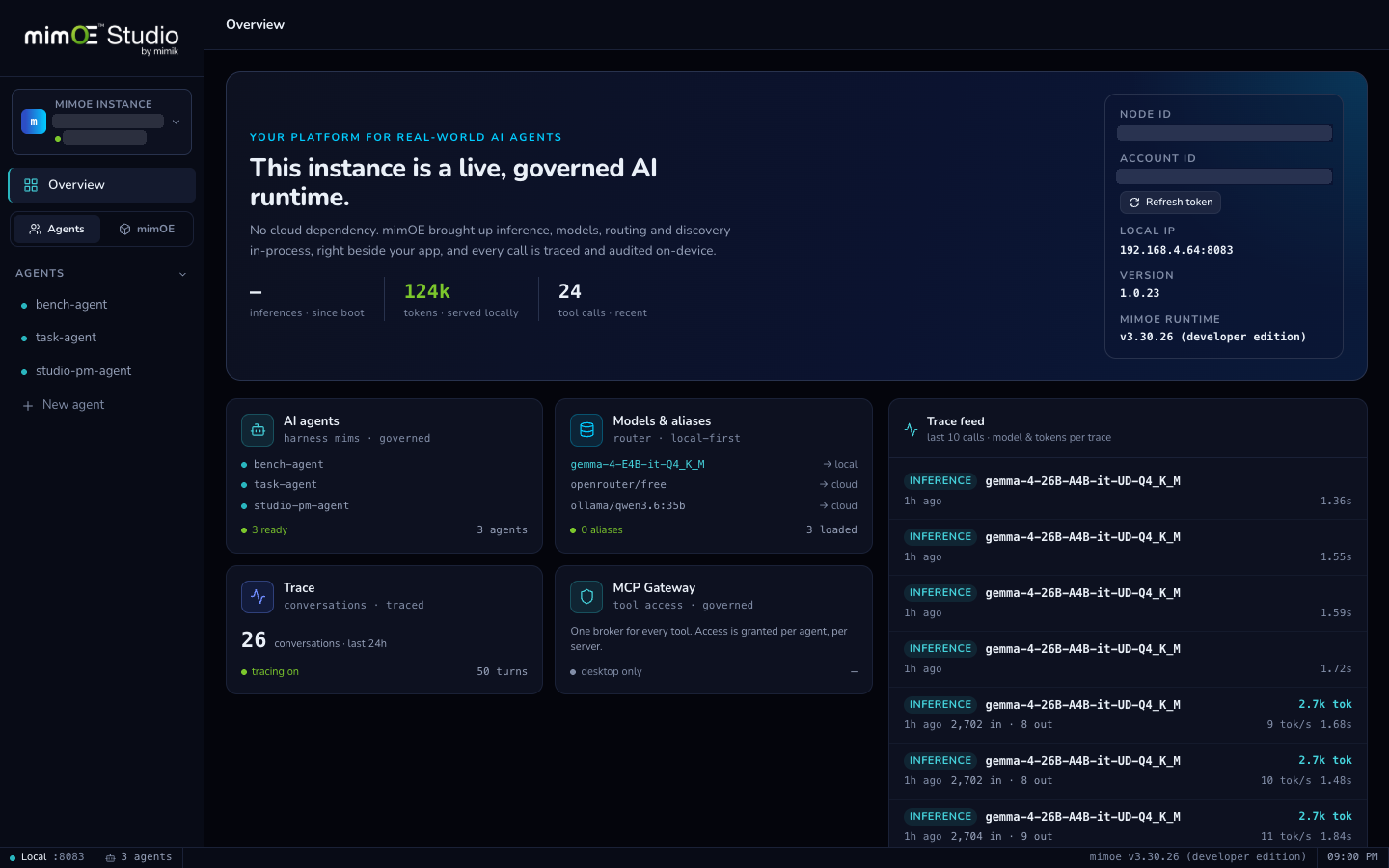Collapse the AGENTS section chevron
Screen dimensions: 1389x868
click(183, 274)
